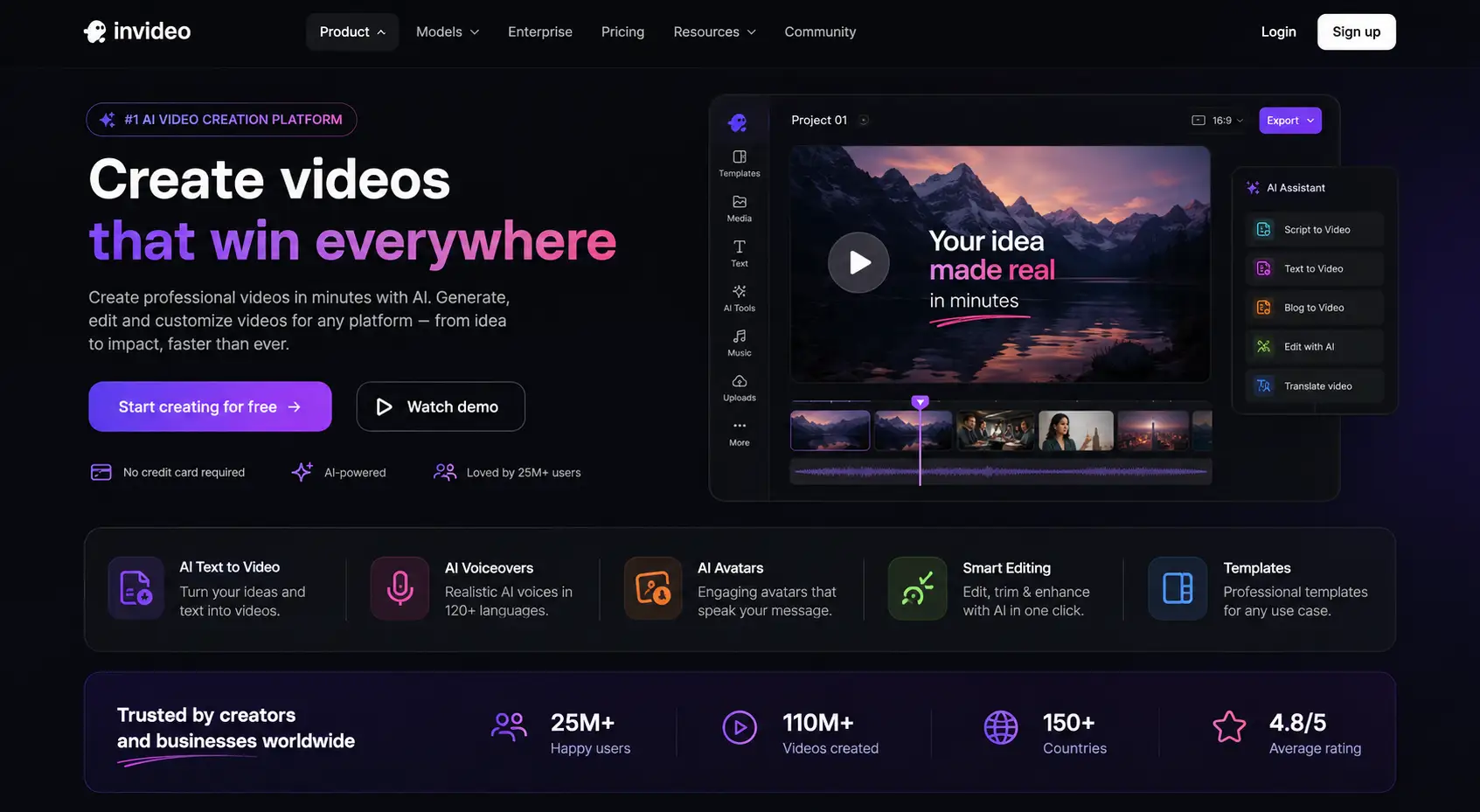This screenshot has width=1480, height=812.
Task: Click the invideo logo
Action: tap(137, 31)
